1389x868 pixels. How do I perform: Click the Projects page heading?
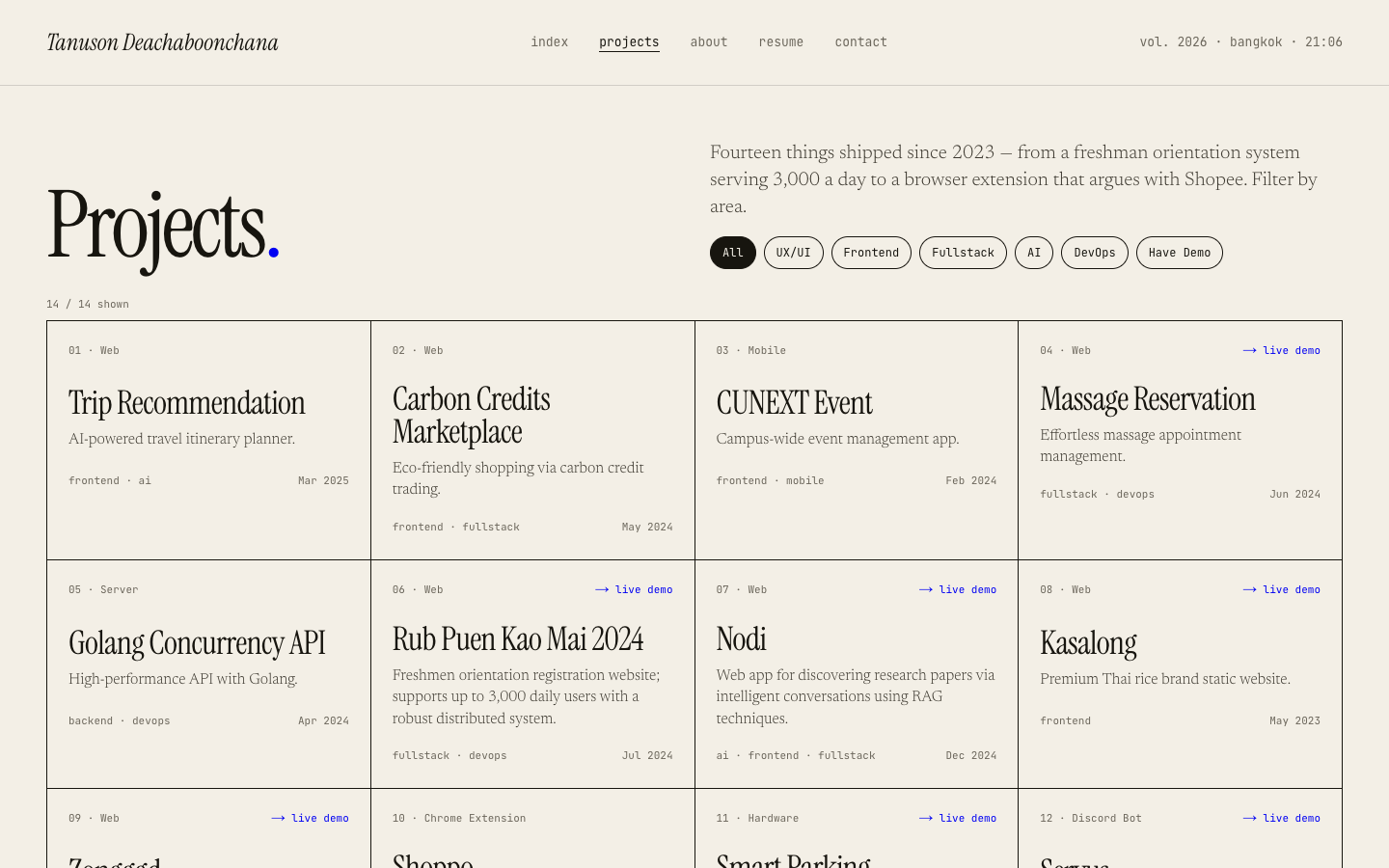163,228
